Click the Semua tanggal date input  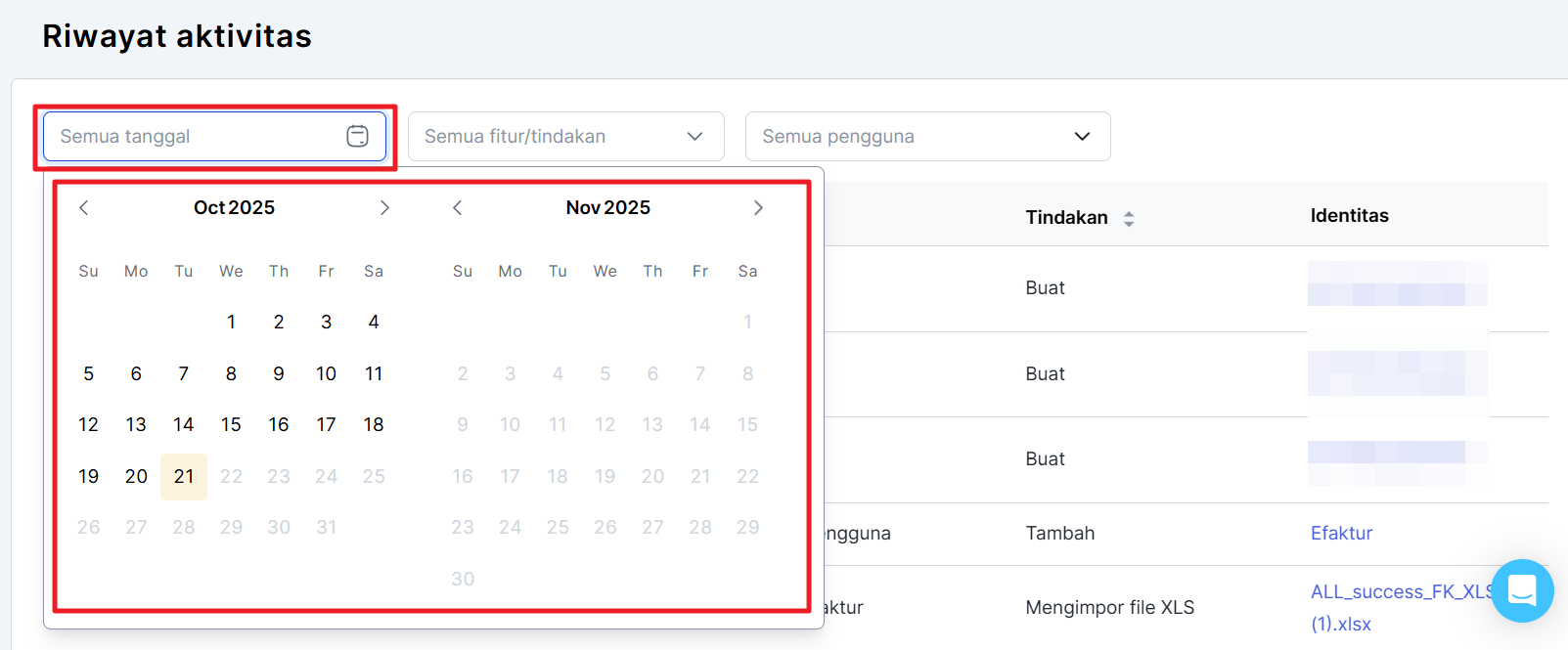[196, 137]
